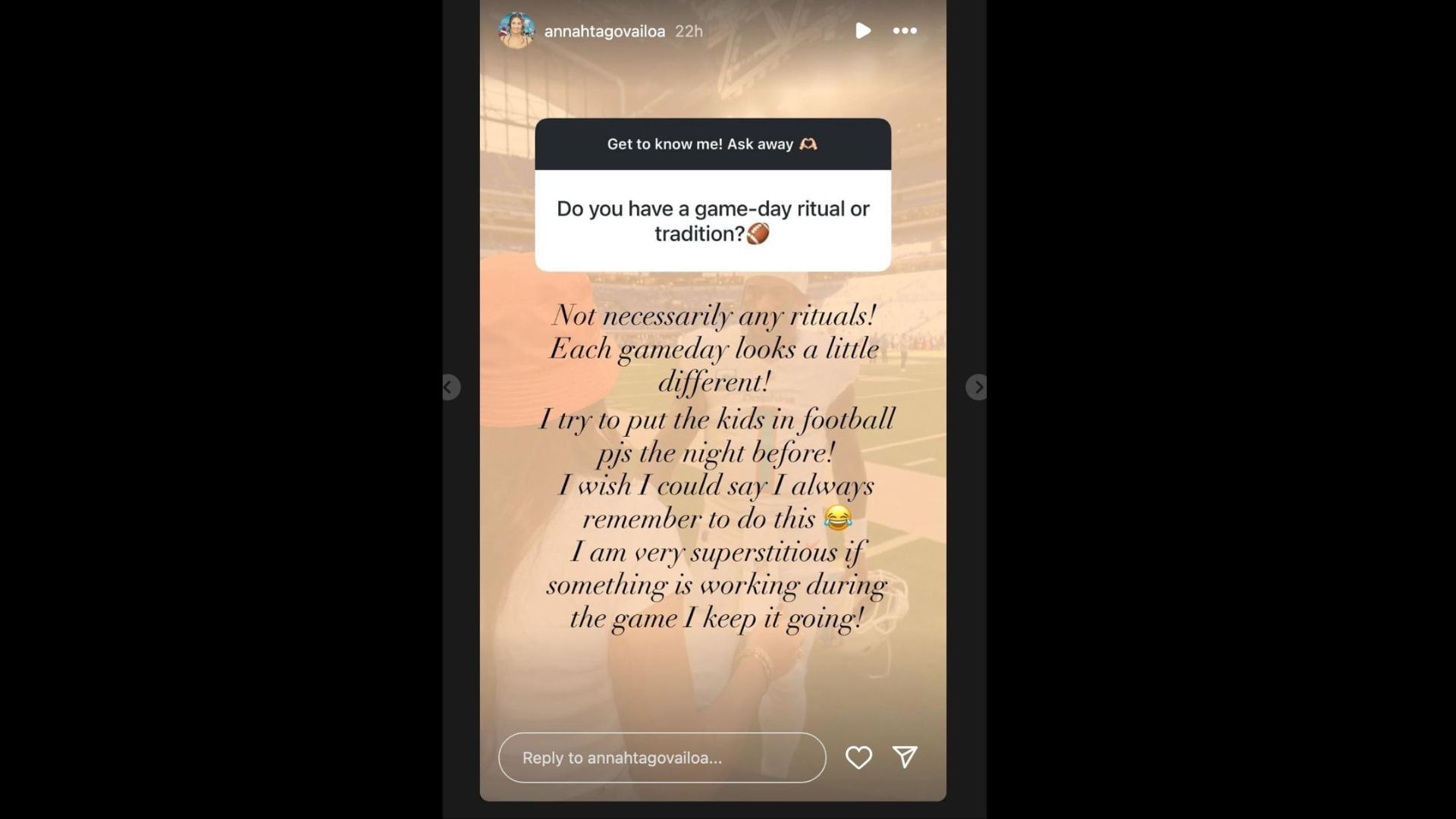The image size is (1456, 819).
Task: Open the three-dot more options menu
Action: (x=905, y=31)
